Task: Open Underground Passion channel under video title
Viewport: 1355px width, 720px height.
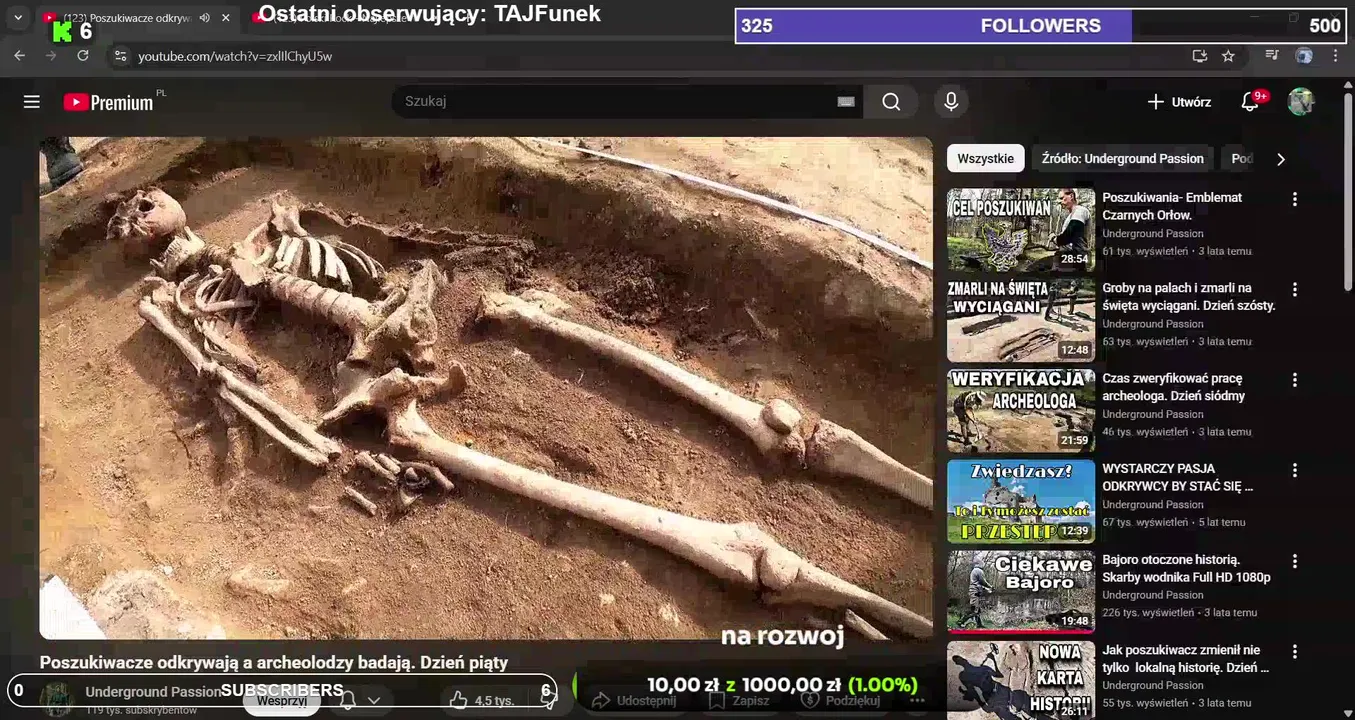Action: point(153,691)
